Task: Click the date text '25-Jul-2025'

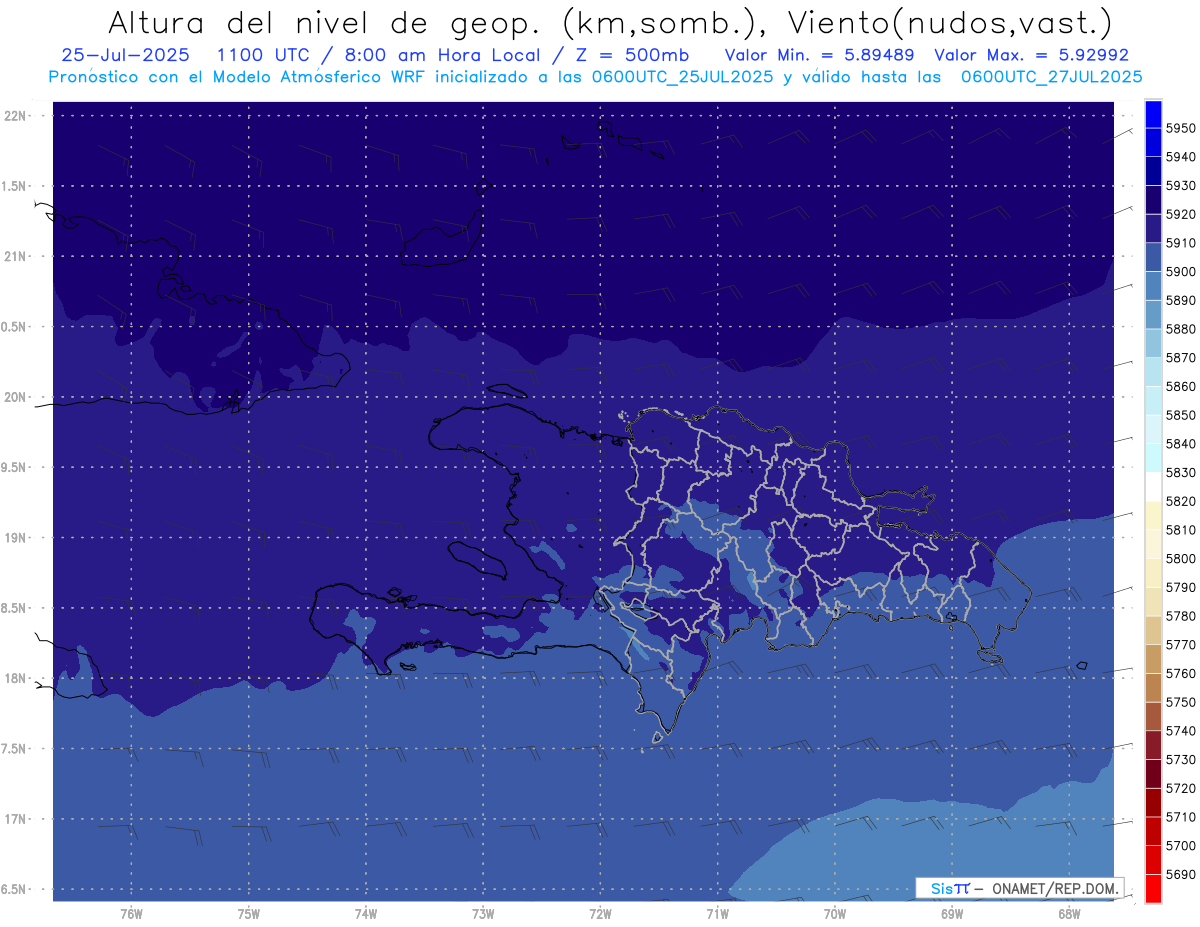Action: [125, 55]
